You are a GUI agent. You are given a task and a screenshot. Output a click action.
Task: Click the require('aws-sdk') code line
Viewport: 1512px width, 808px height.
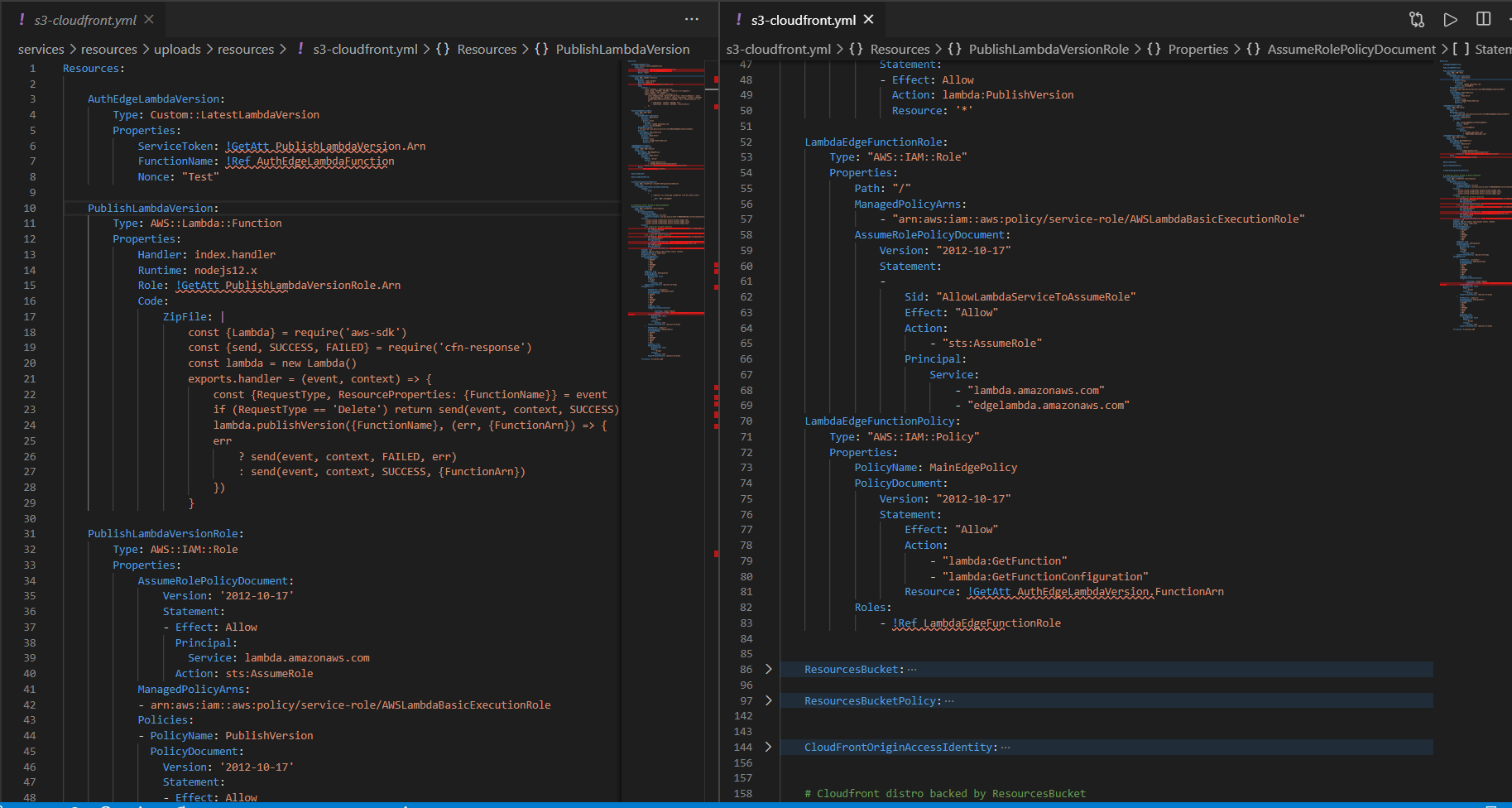(297, 333)
